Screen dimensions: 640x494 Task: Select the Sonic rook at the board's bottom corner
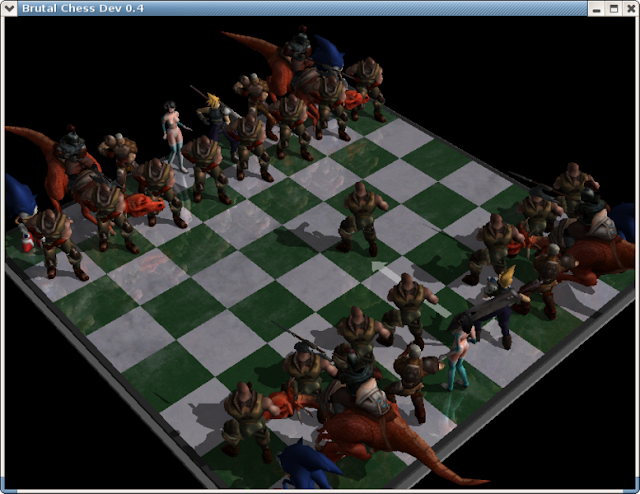point(308,465)
